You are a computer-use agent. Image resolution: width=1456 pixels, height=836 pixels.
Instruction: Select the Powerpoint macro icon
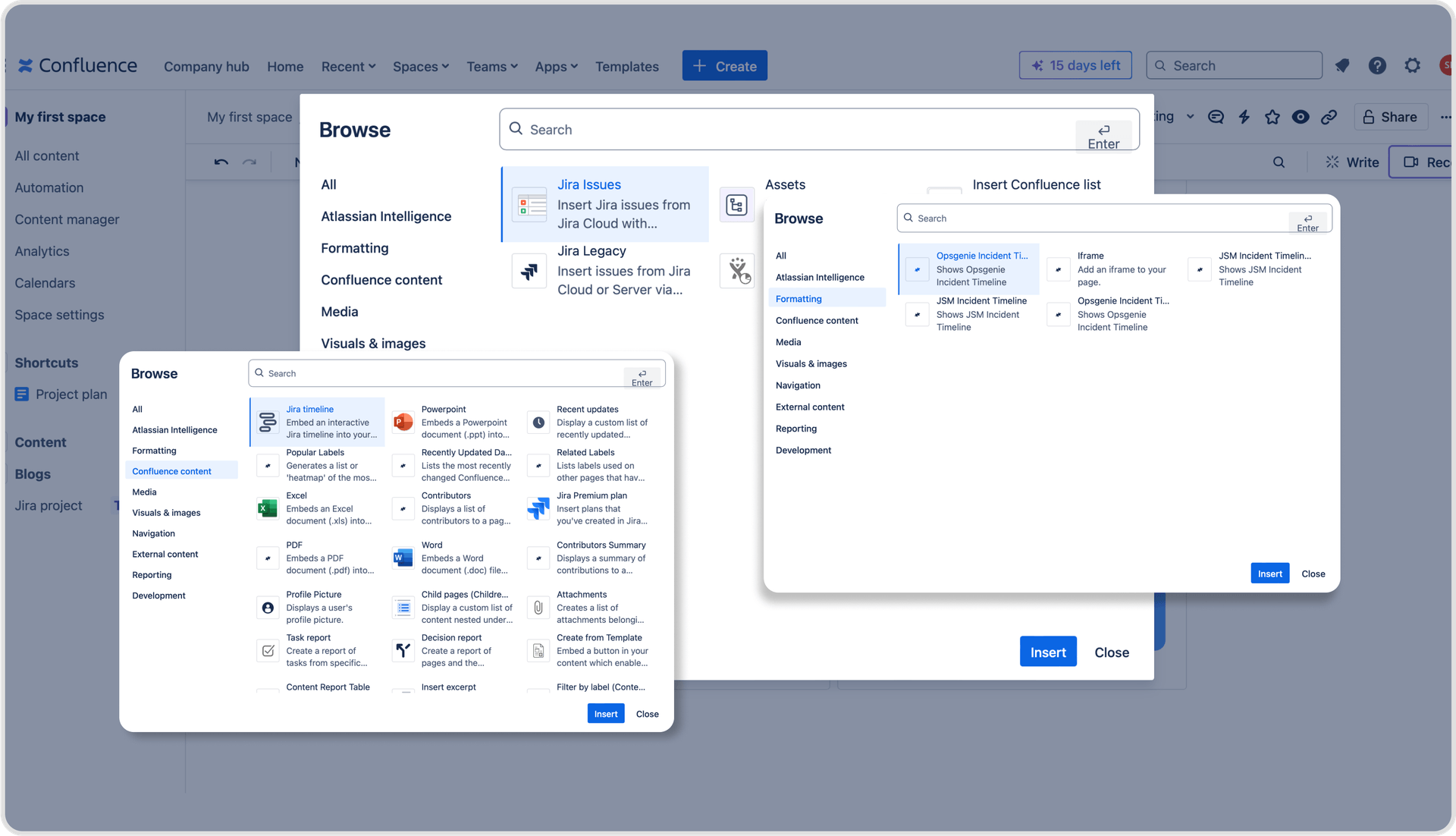(403, 422)
